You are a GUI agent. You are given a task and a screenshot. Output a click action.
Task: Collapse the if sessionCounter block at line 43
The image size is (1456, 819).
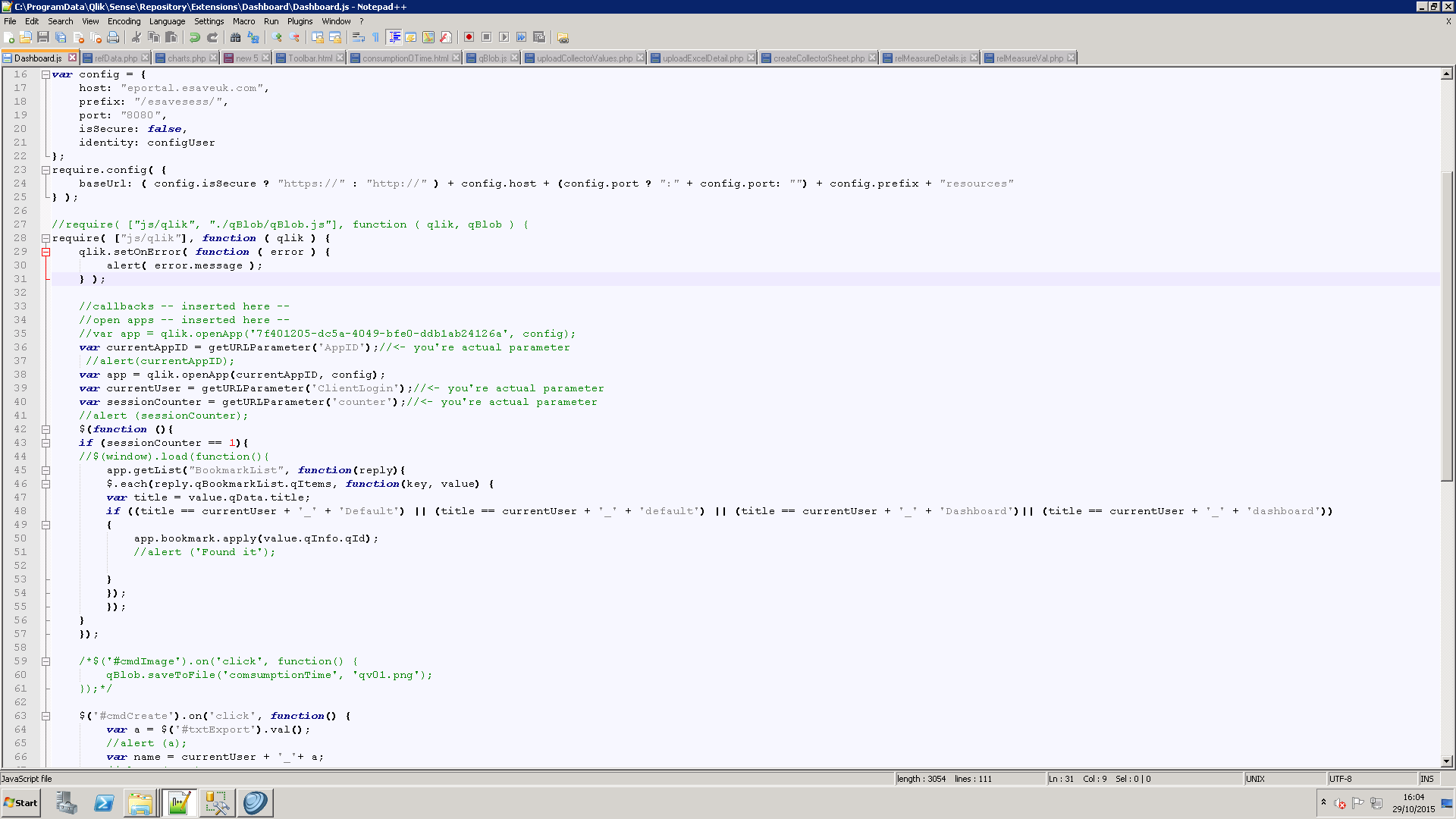(45, 443)
